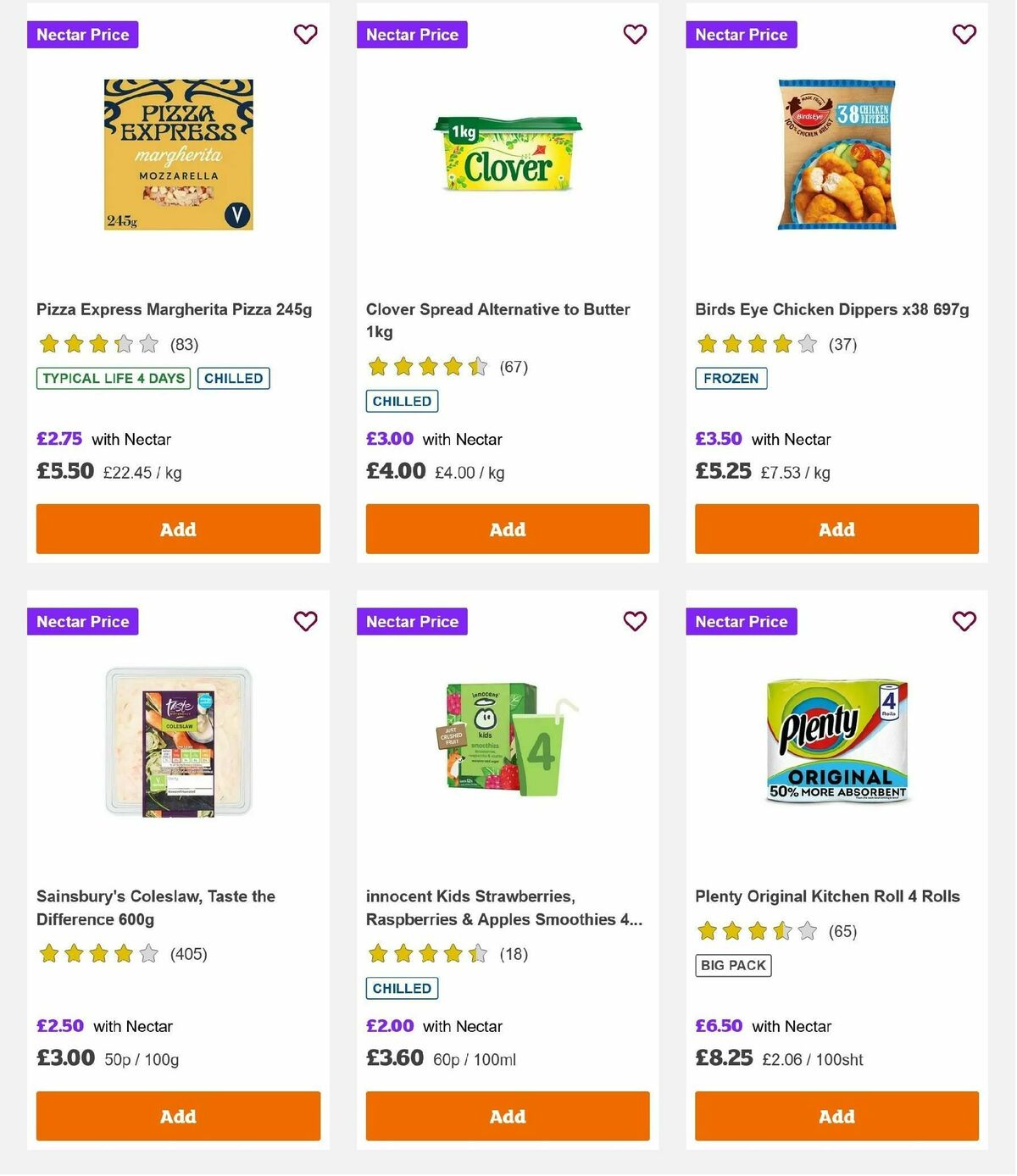Click the Nectar Price badge on the pizza
The width and height of the screenshot is (1017, 1176).
[x=82, y=35]
